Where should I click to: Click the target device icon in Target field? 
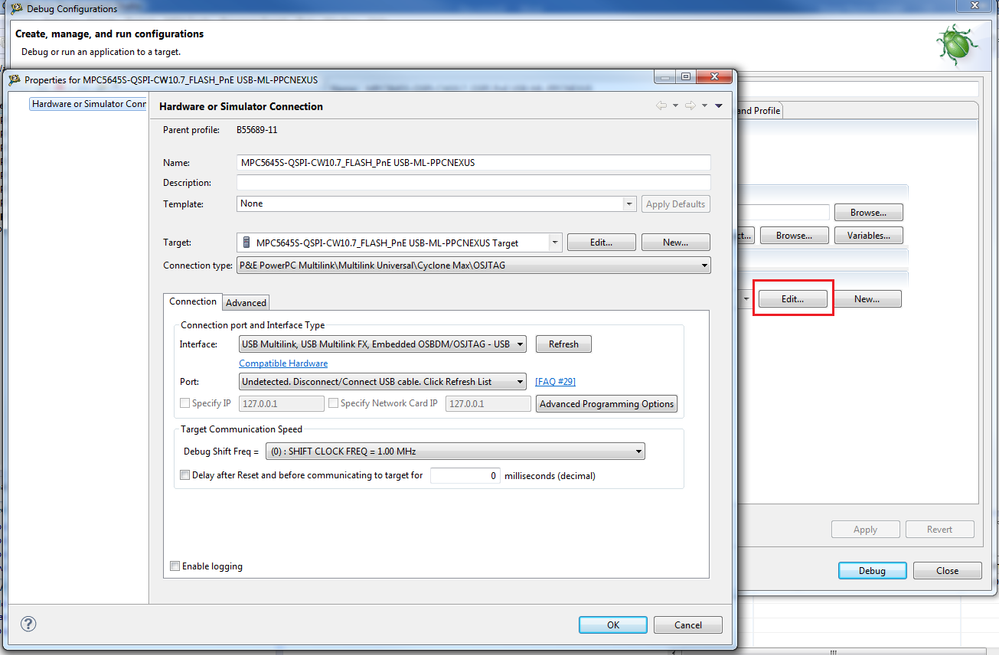point(247,243)
